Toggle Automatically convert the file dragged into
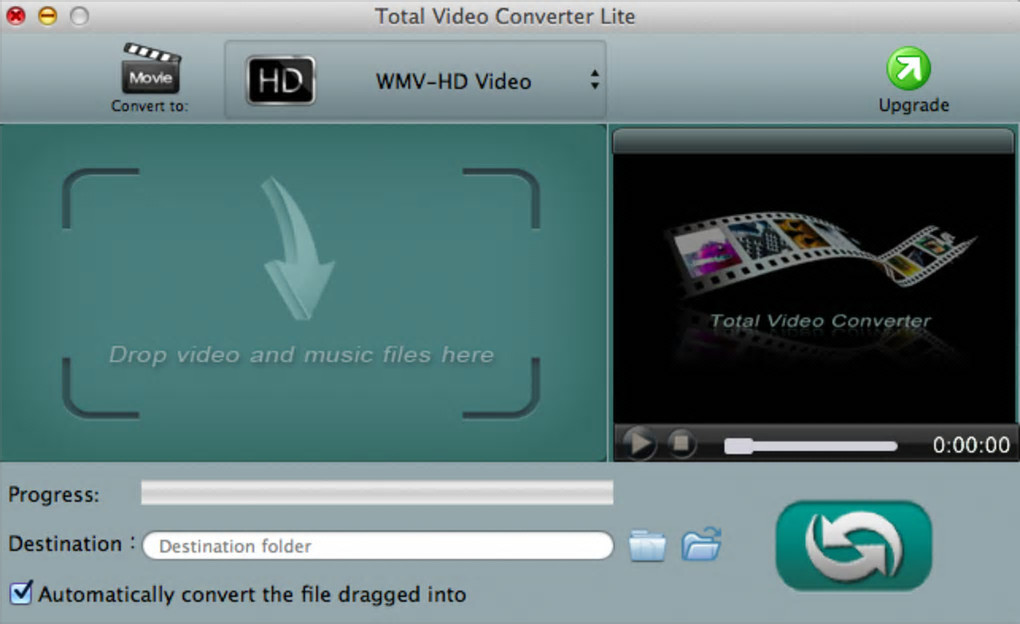Screen dimensions: 1020x624 [x=20, y=593]
